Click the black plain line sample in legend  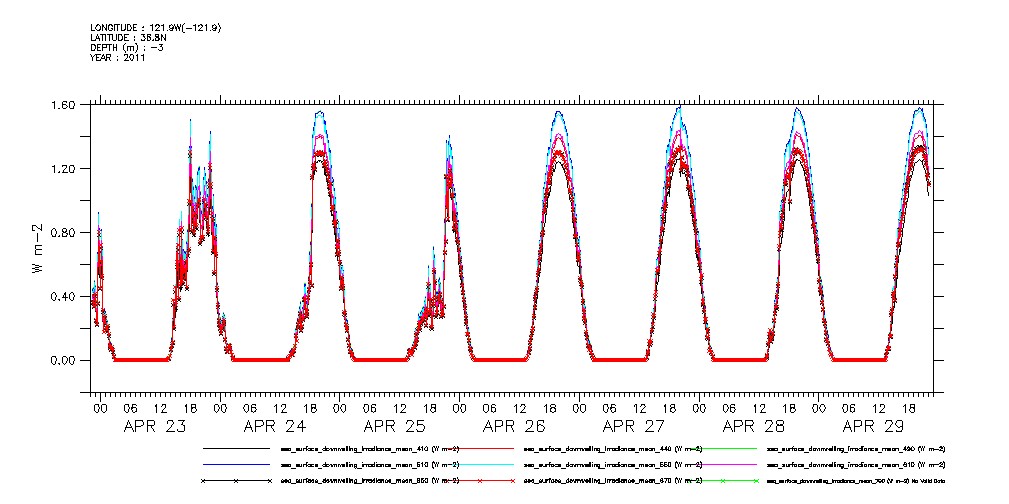[x=236, y=448]
